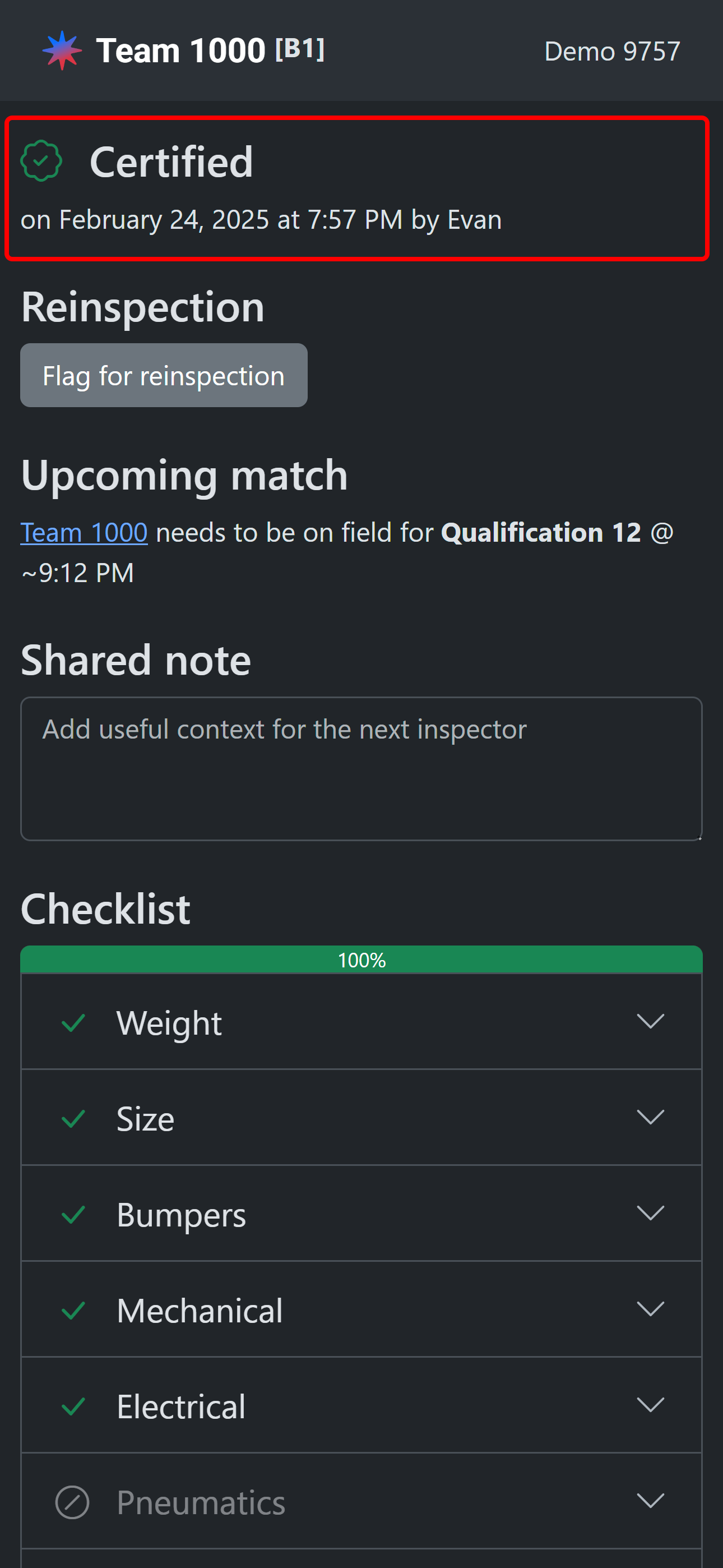
Task: Click the Team 1000 header title
Action: (180, 50)
